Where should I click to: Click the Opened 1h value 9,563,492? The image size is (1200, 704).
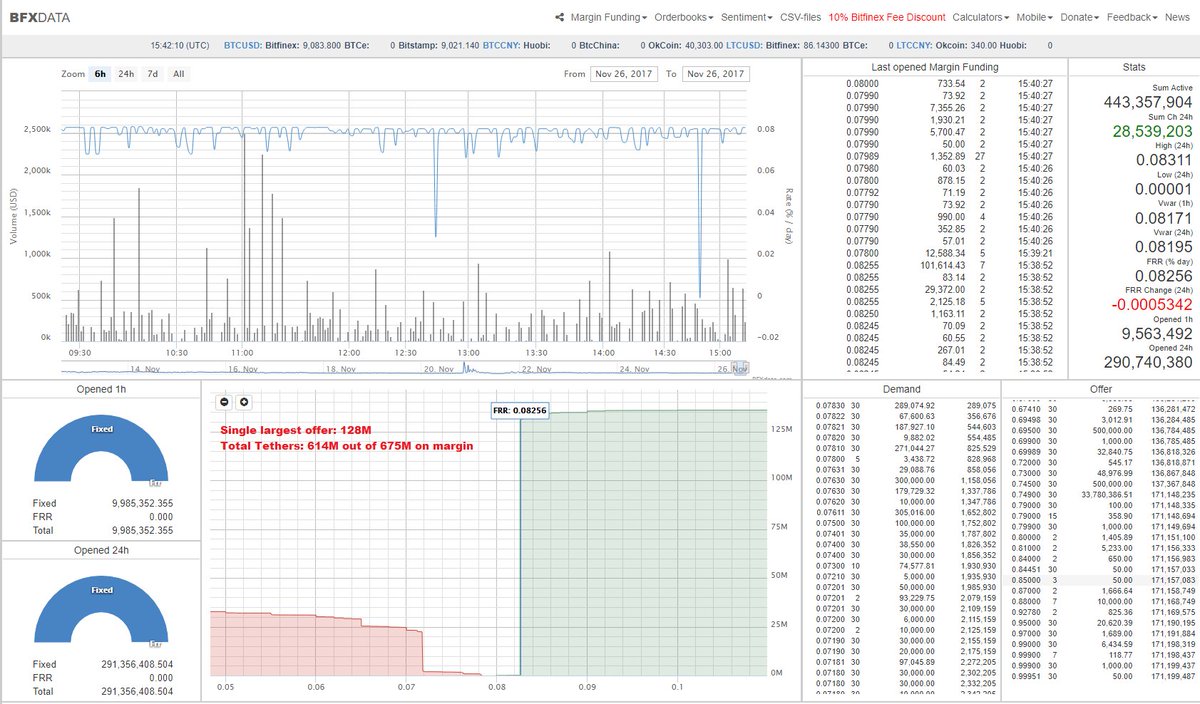click(1157, 333)
